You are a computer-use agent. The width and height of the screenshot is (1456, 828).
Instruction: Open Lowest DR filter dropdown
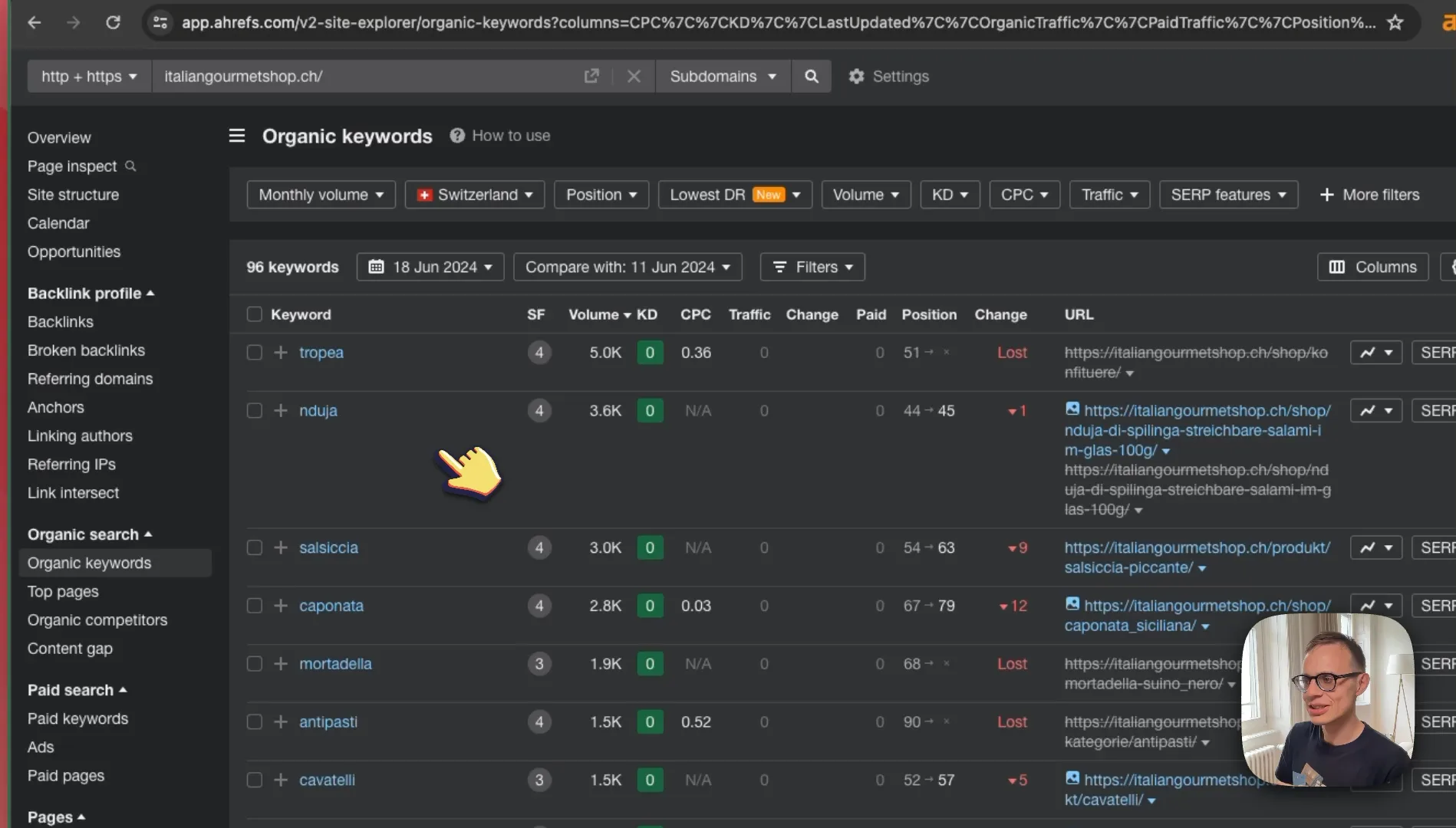(735, 195)
